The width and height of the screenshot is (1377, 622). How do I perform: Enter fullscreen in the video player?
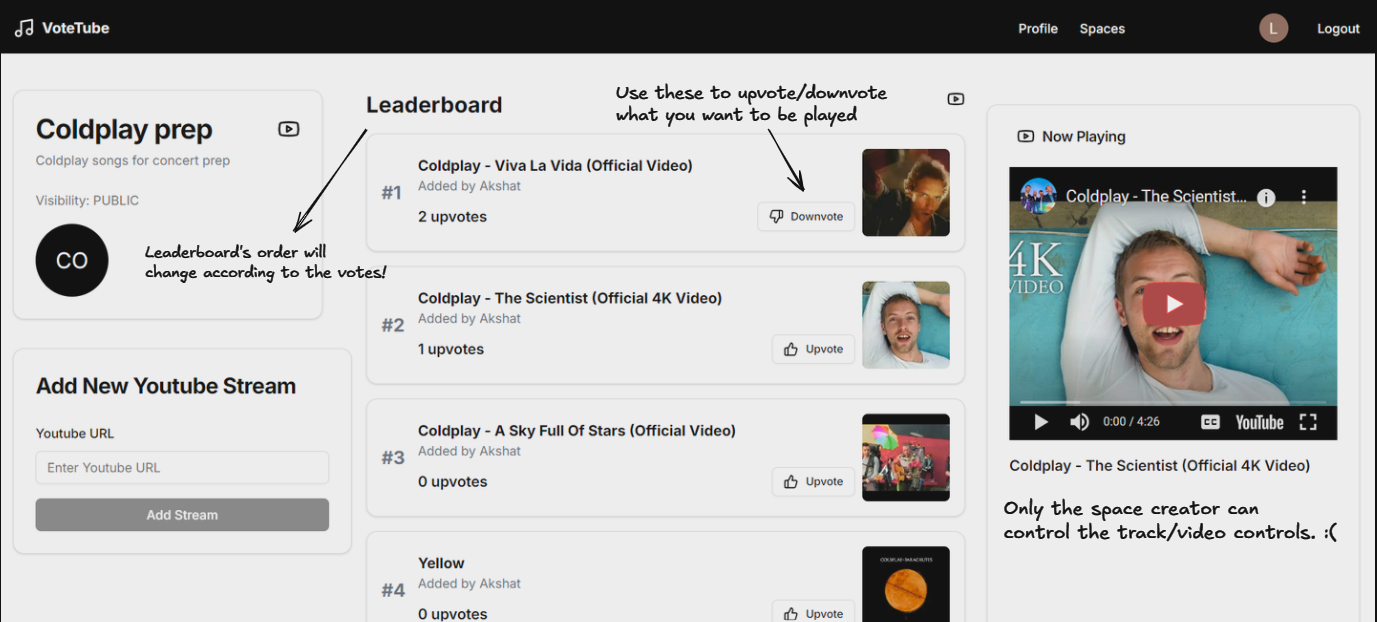pos(1308,422)
